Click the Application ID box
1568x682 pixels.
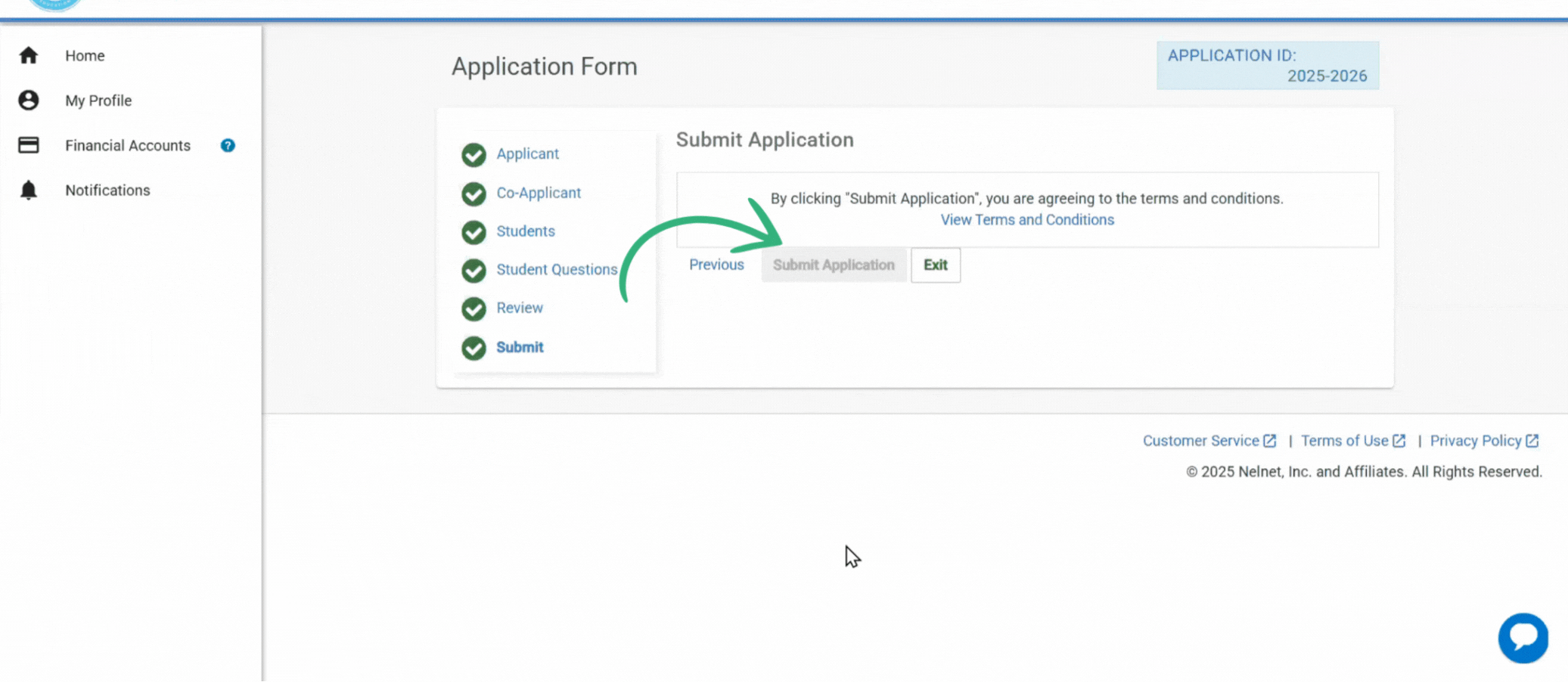pos(1267,66)
